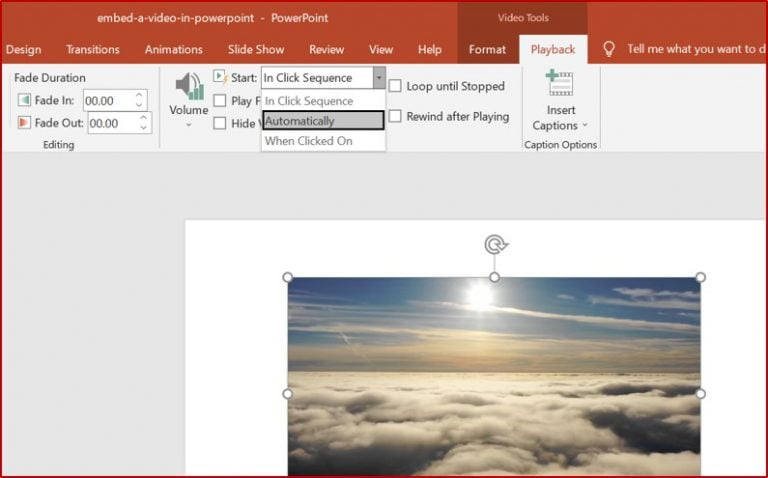
Task: Click the Start playback icon
Action: 220,78
